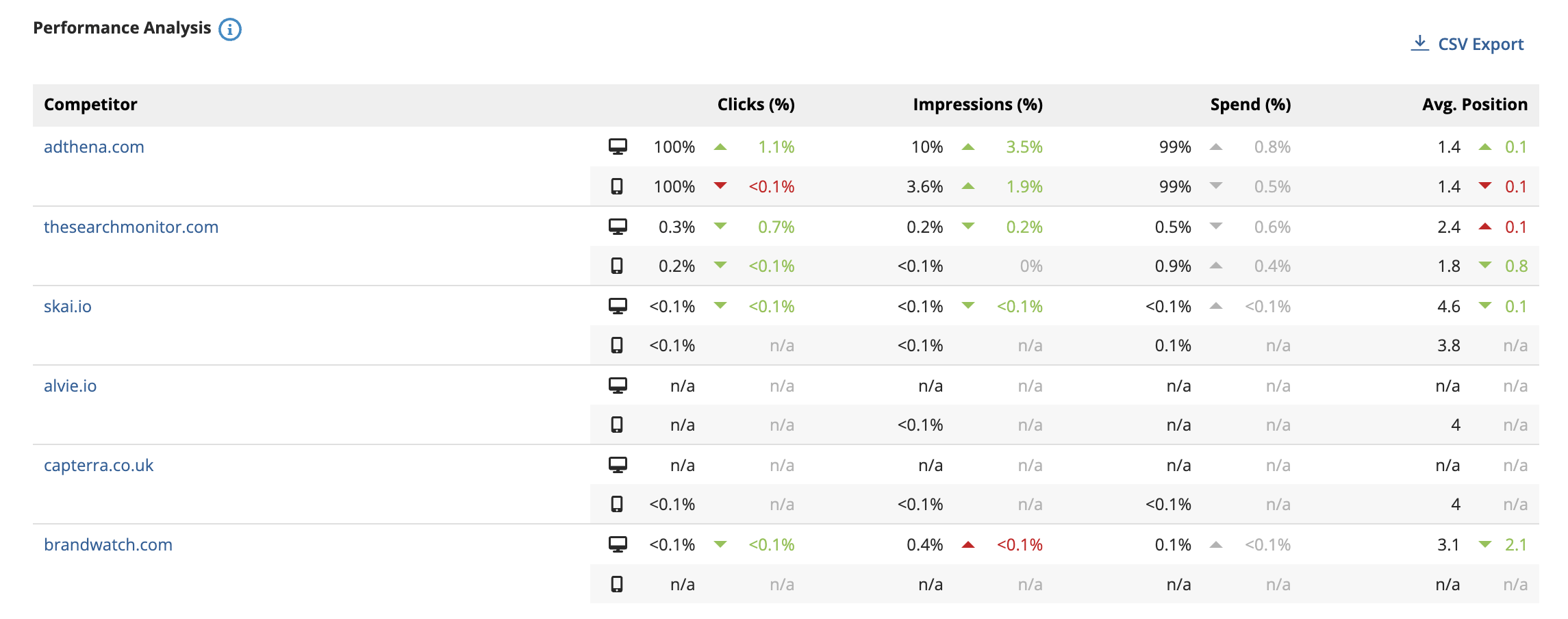This screenshot has height=619, width=1568.
Task: Click the desktop icon for thesearchmonitor.com
Action: [618, 227]
